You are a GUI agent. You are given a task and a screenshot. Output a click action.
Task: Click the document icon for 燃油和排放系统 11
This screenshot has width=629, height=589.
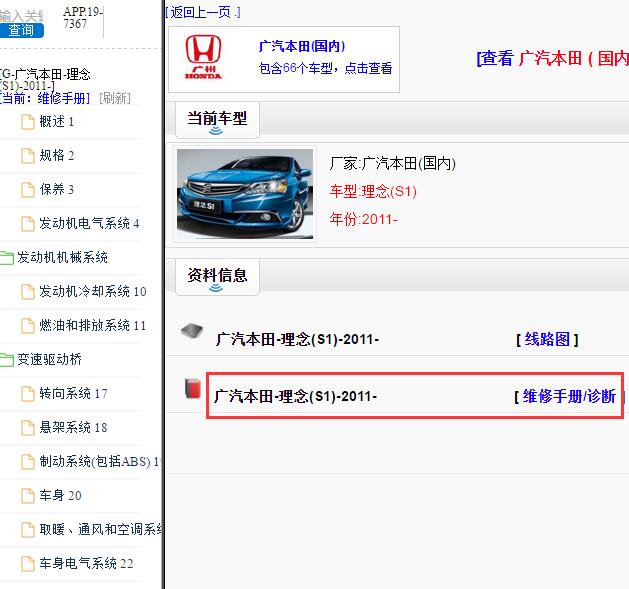[28, 325]
